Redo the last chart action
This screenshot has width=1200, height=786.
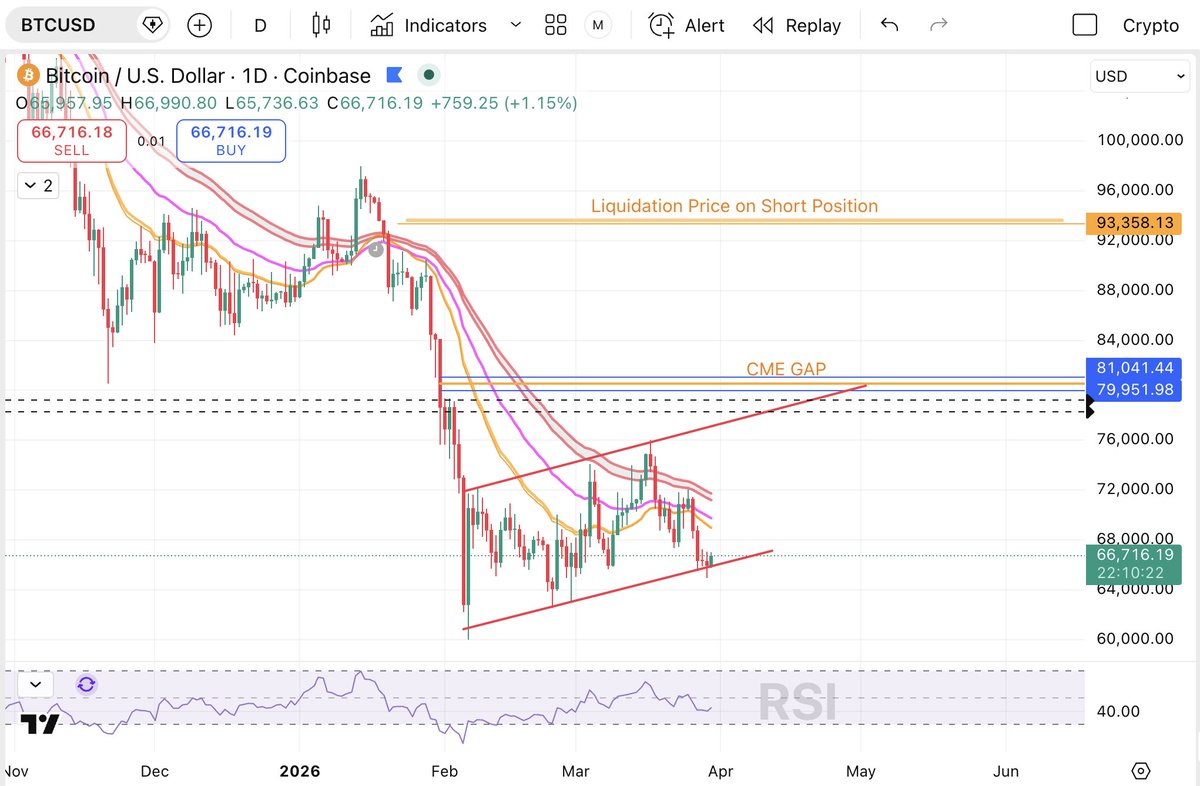(938, 25)
